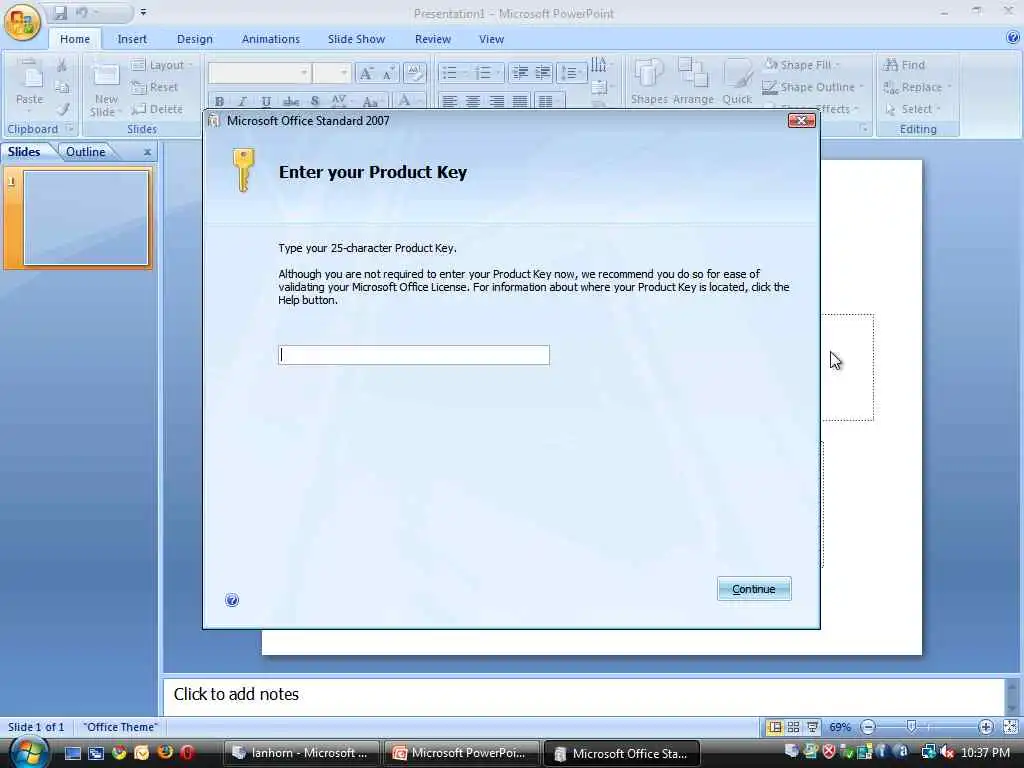Click the Grow Font icon
Screen dimensions: 1024x768
tap(366, 73)
